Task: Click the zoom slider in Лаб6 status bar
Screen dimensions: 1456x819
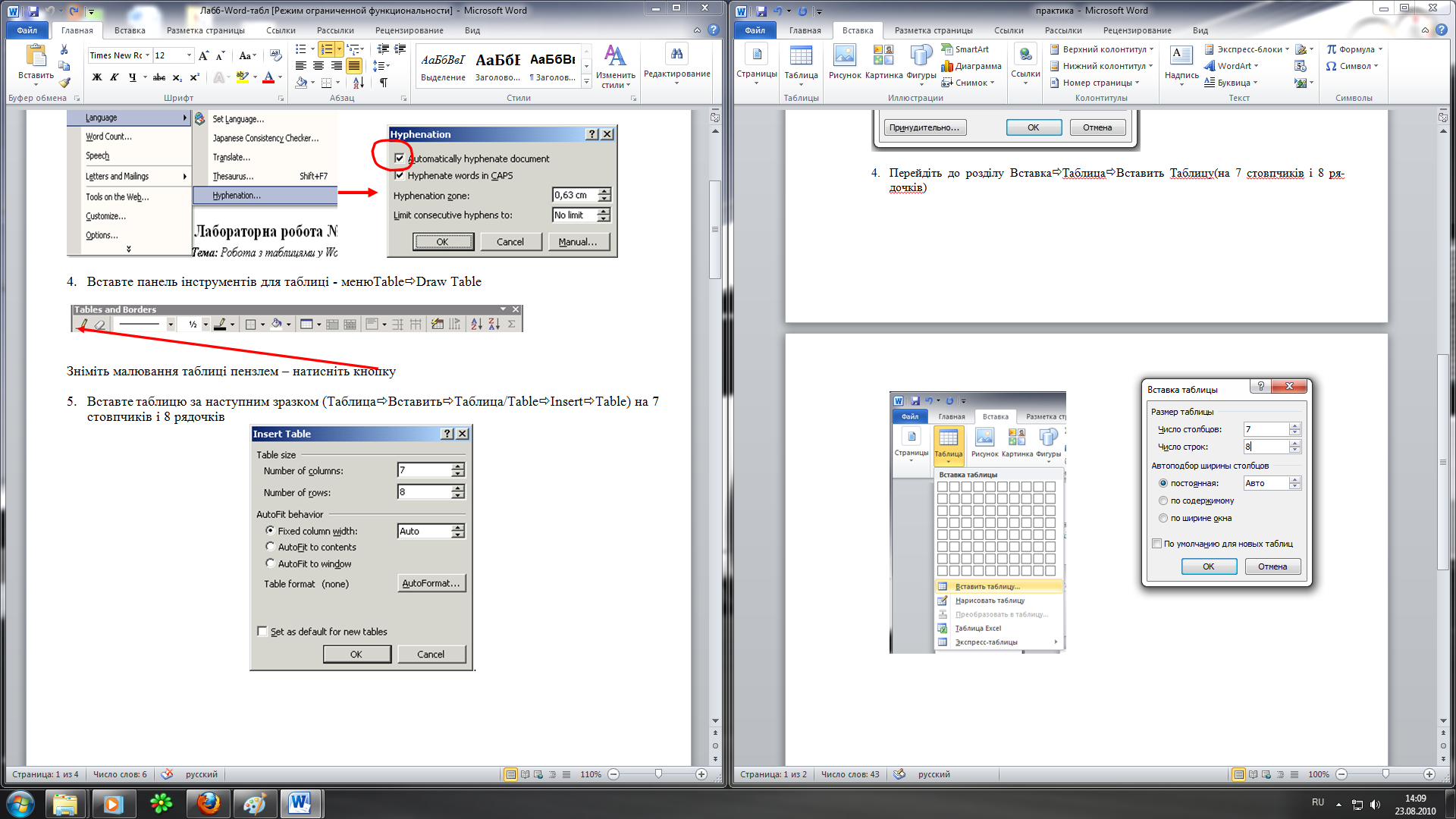Action: coord(658,774)
